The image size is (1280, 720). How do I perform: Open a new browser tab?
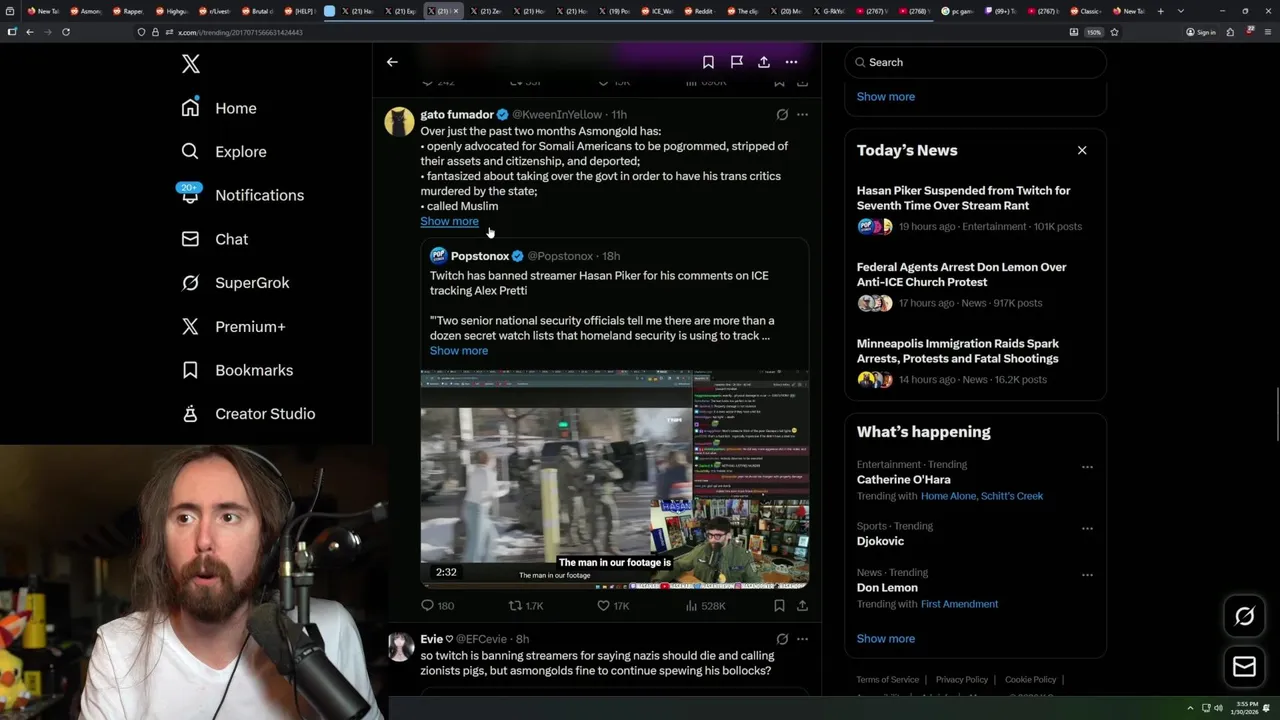(x=1160, y=11)
